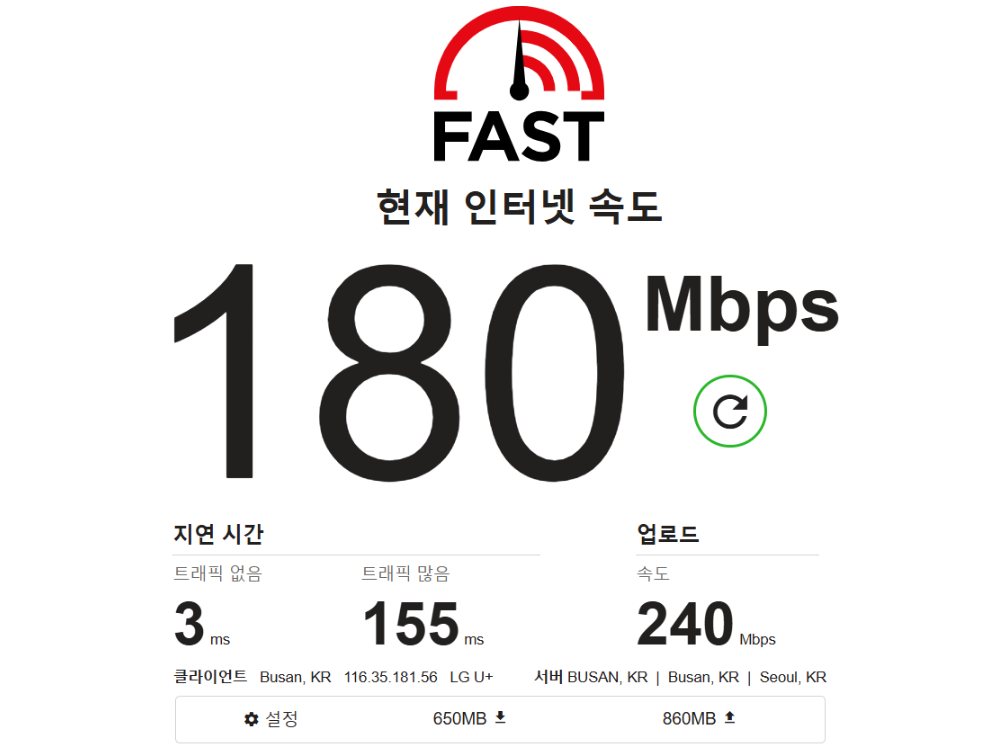
Task: Click the settings gear icon
Action: pos(251,719)
